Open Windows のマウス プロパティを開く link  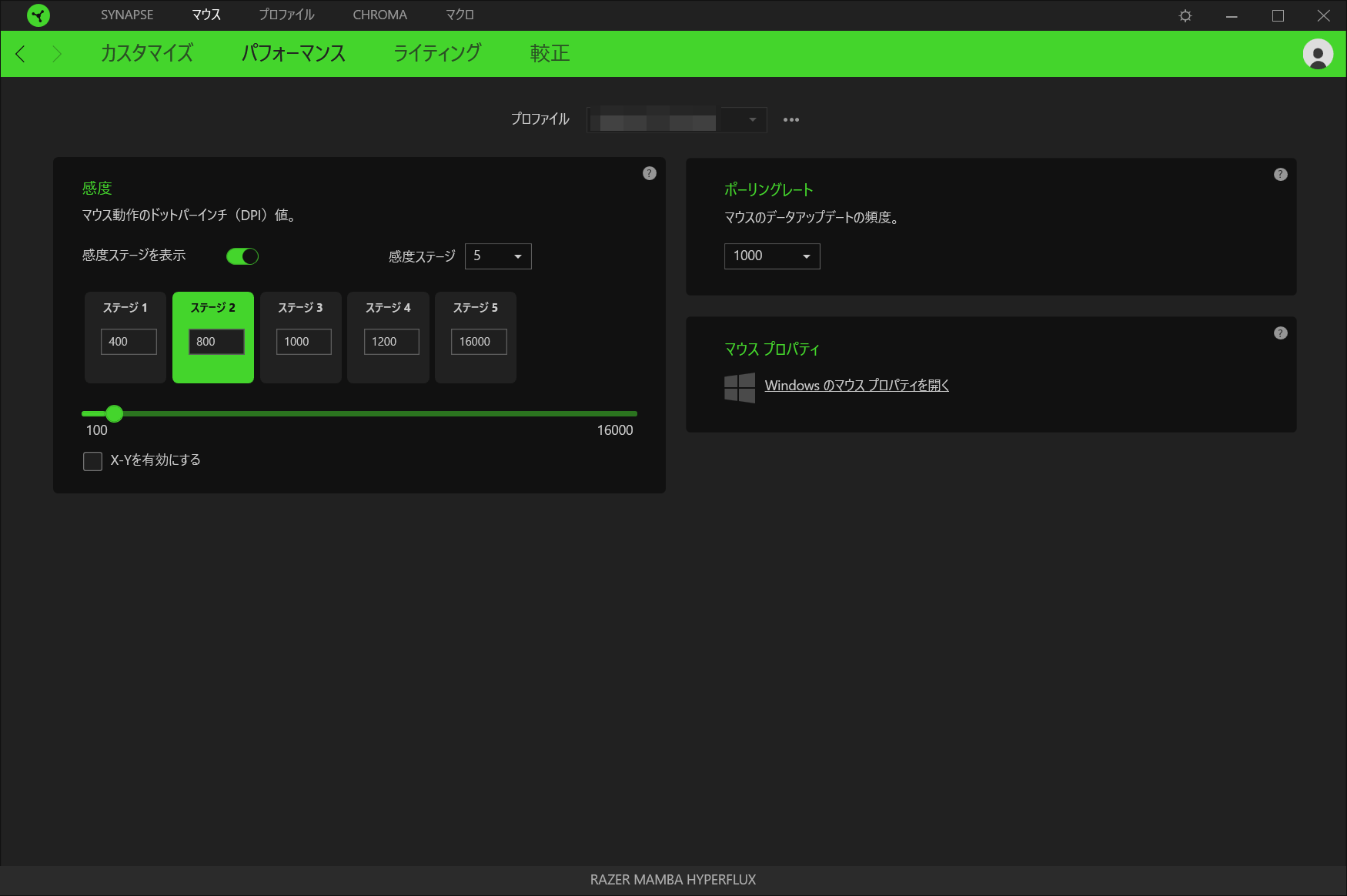pos(857,386)
